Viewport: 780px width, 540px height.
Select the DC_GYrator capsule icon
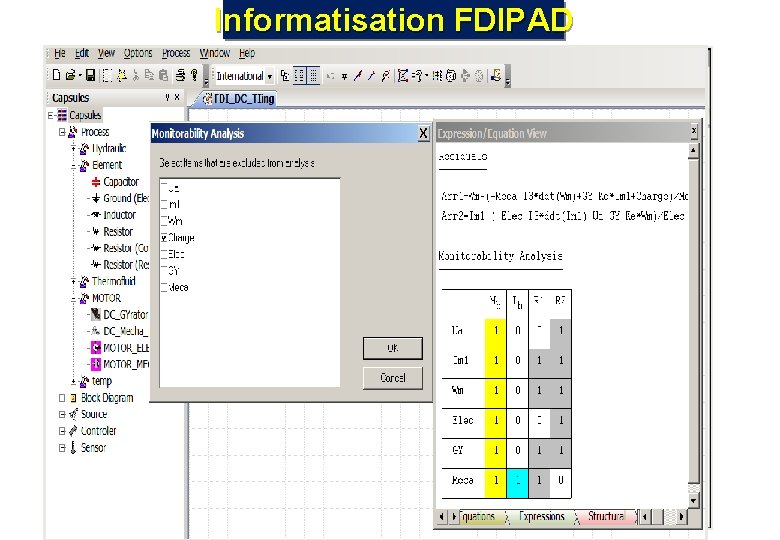coord(96,314)
